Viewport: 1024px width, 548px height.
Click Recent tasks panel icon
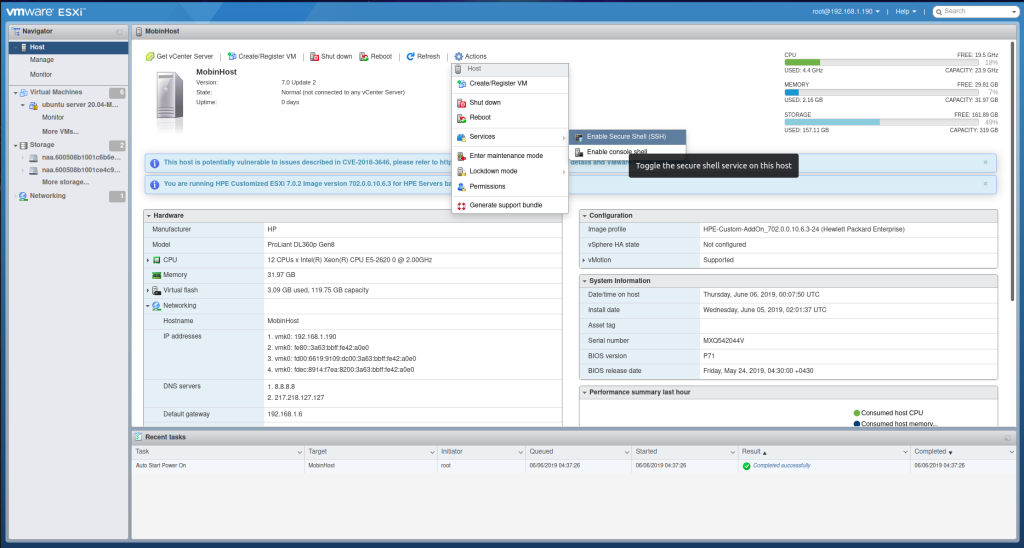click(x=138, y=437)
